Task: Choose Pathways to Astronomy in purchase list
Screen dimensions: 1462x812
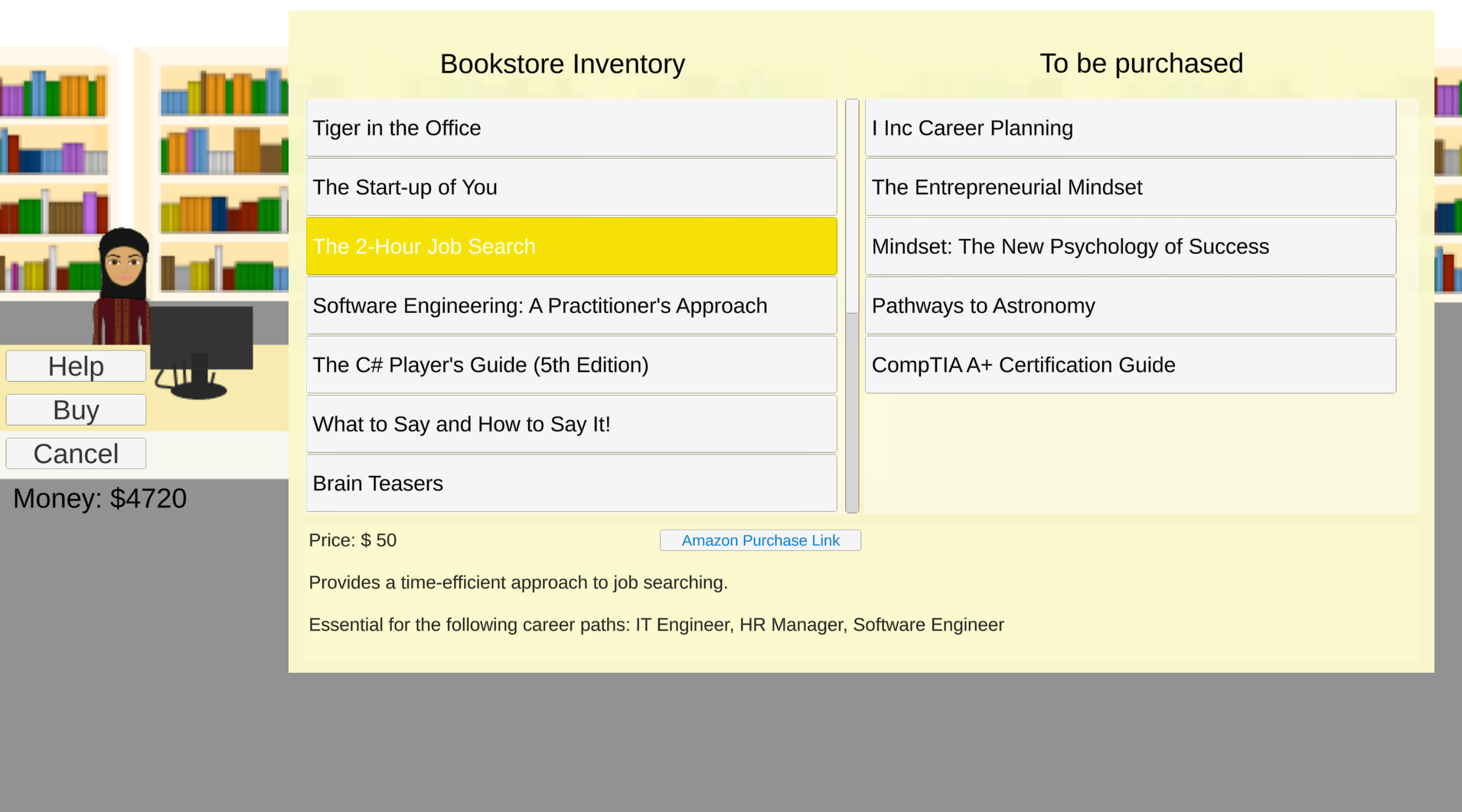Action: [1130, 305]
